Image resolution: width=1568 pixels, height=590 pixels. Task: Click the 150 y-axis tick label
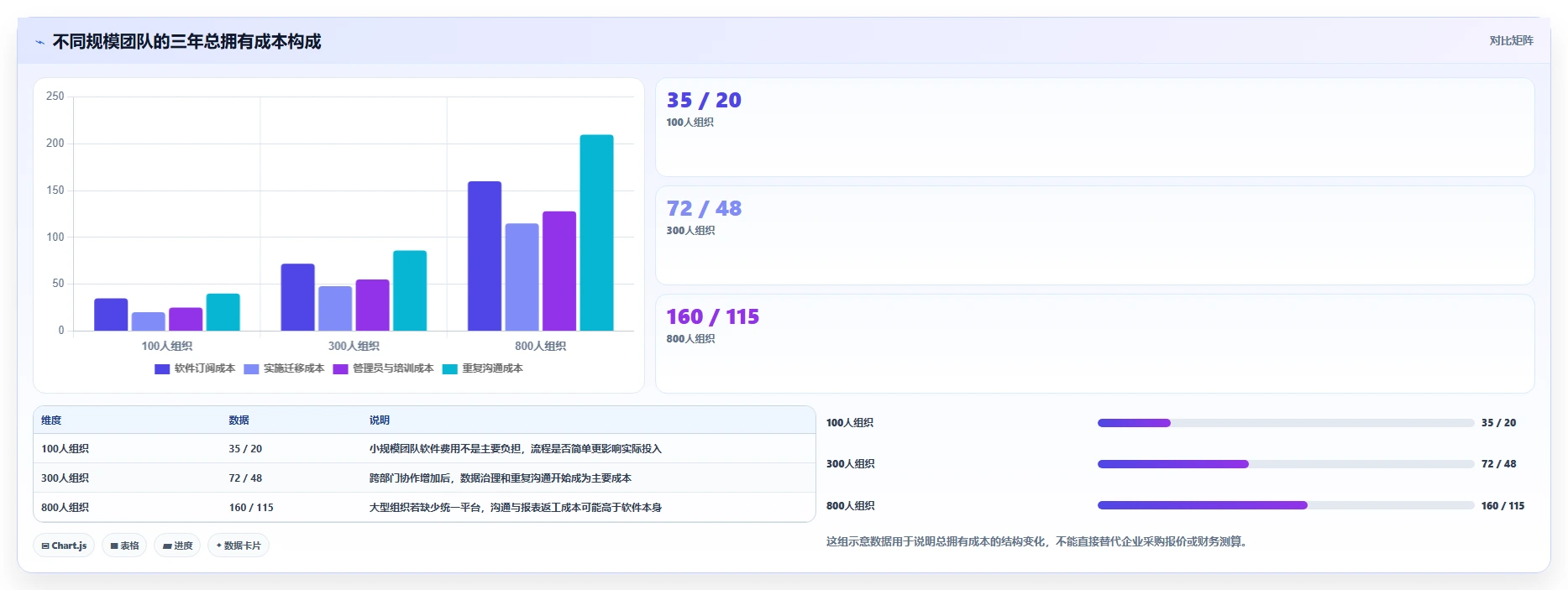click(55, 191)
